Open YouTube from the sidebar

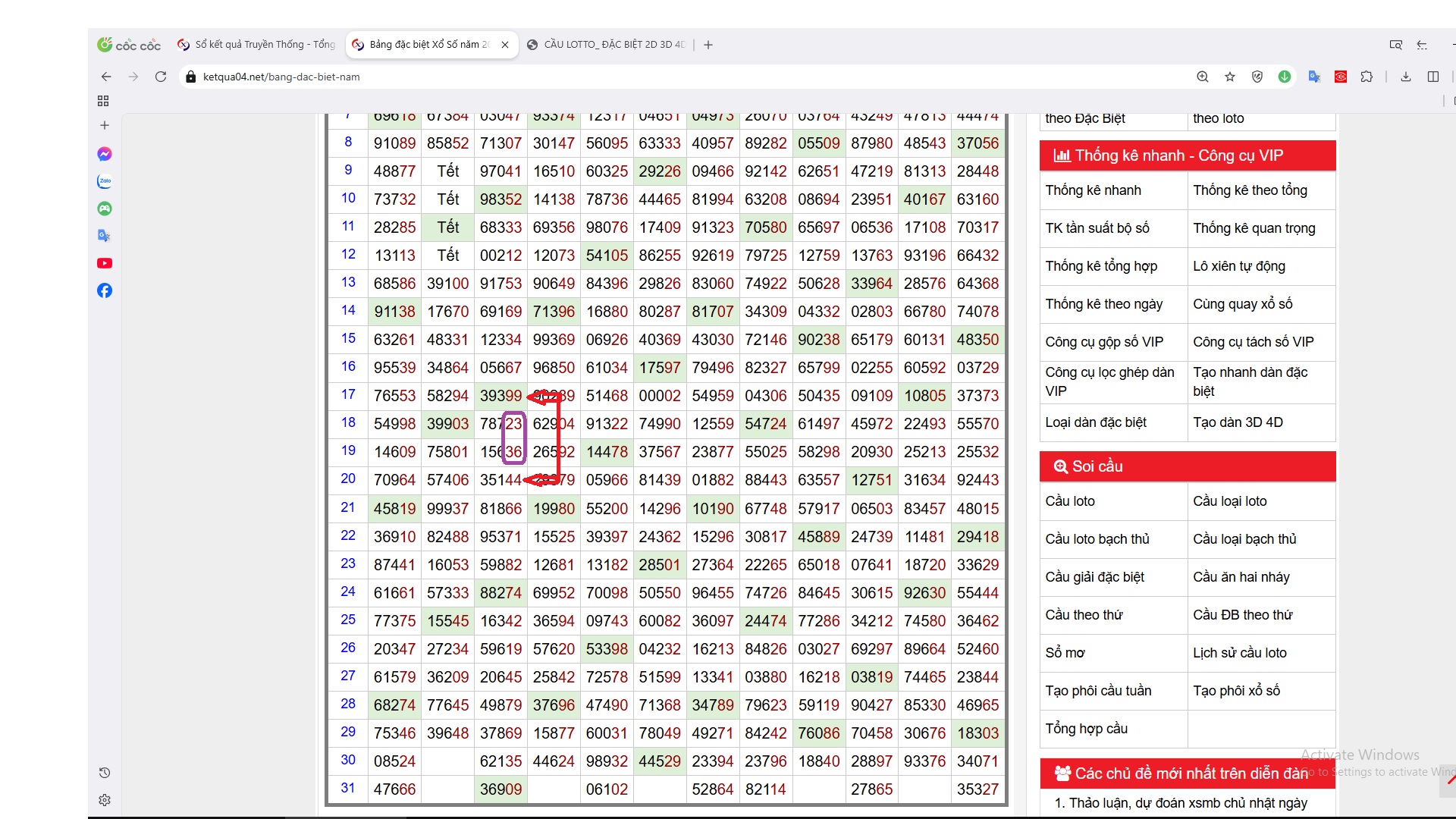(x=105, y=263)
